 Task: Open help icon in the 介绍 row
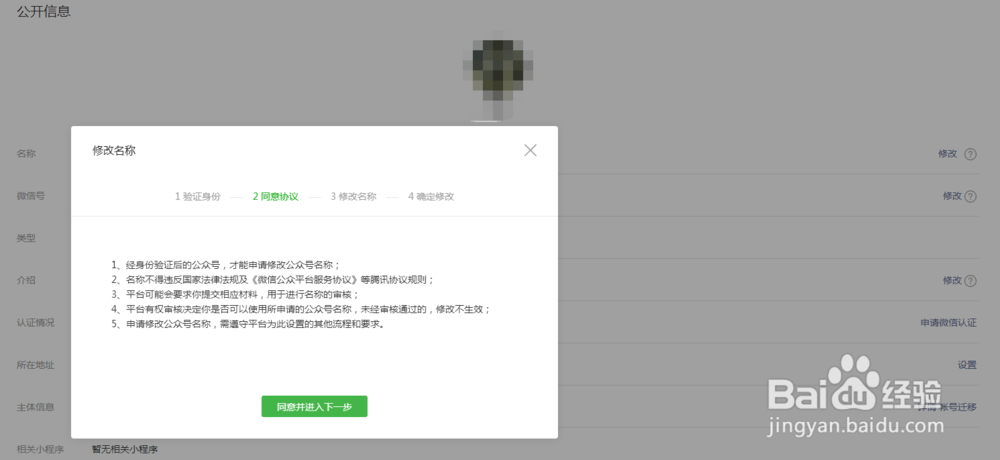[970, 280]
